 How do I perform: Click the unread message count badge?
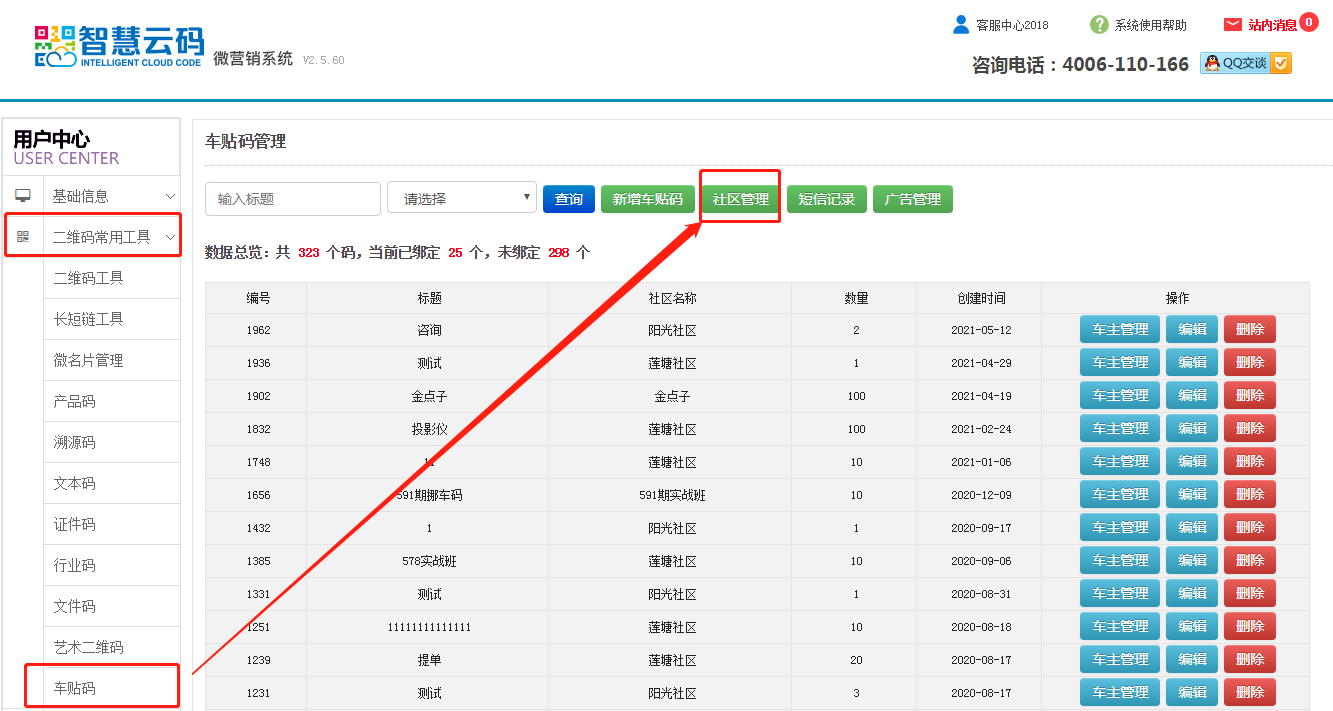click(x=1309, y=22)
